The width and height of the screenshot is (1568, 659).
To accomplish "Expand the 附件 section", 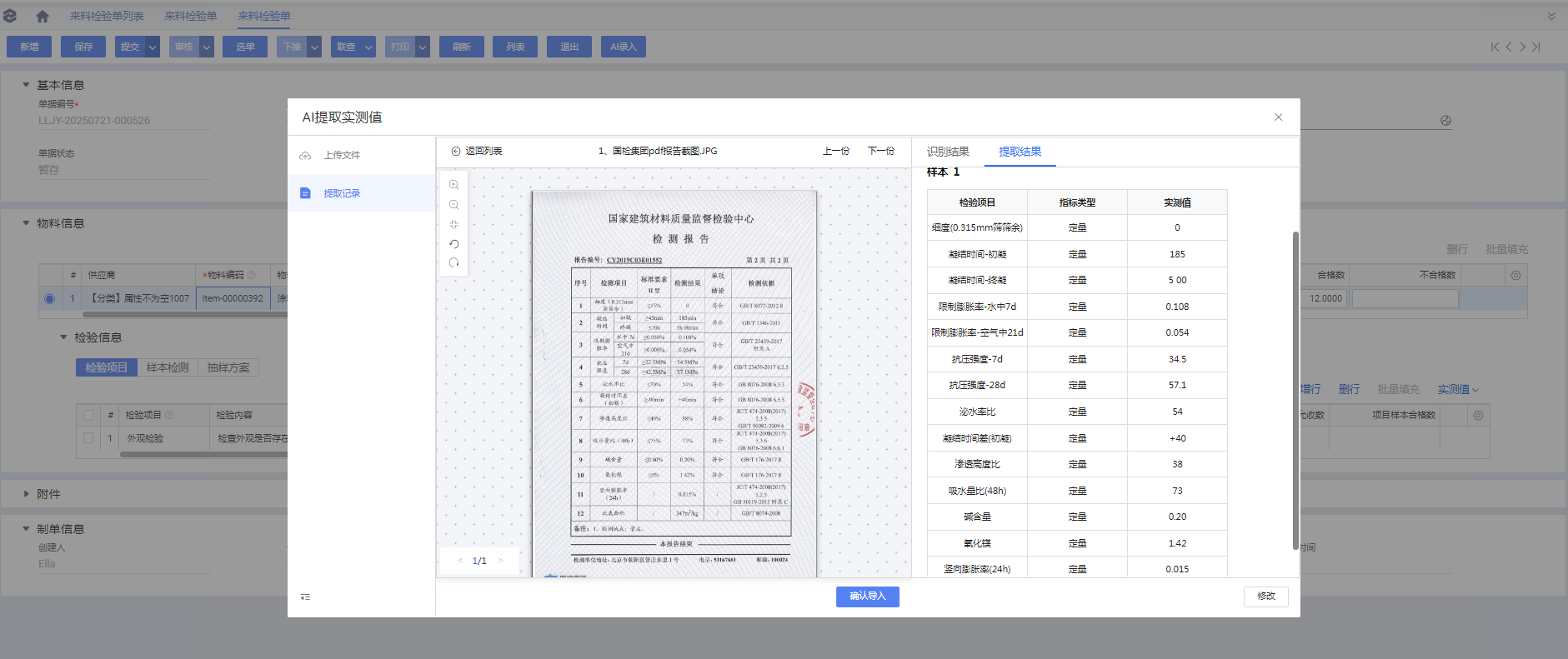I will [x=26, y=494].
